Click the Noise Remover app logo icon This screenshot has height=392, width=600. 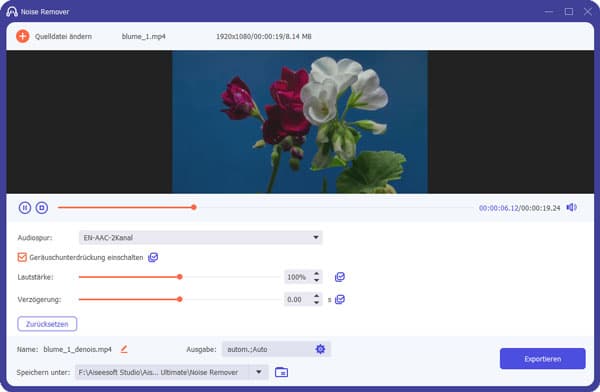click(x=12, y=11)
